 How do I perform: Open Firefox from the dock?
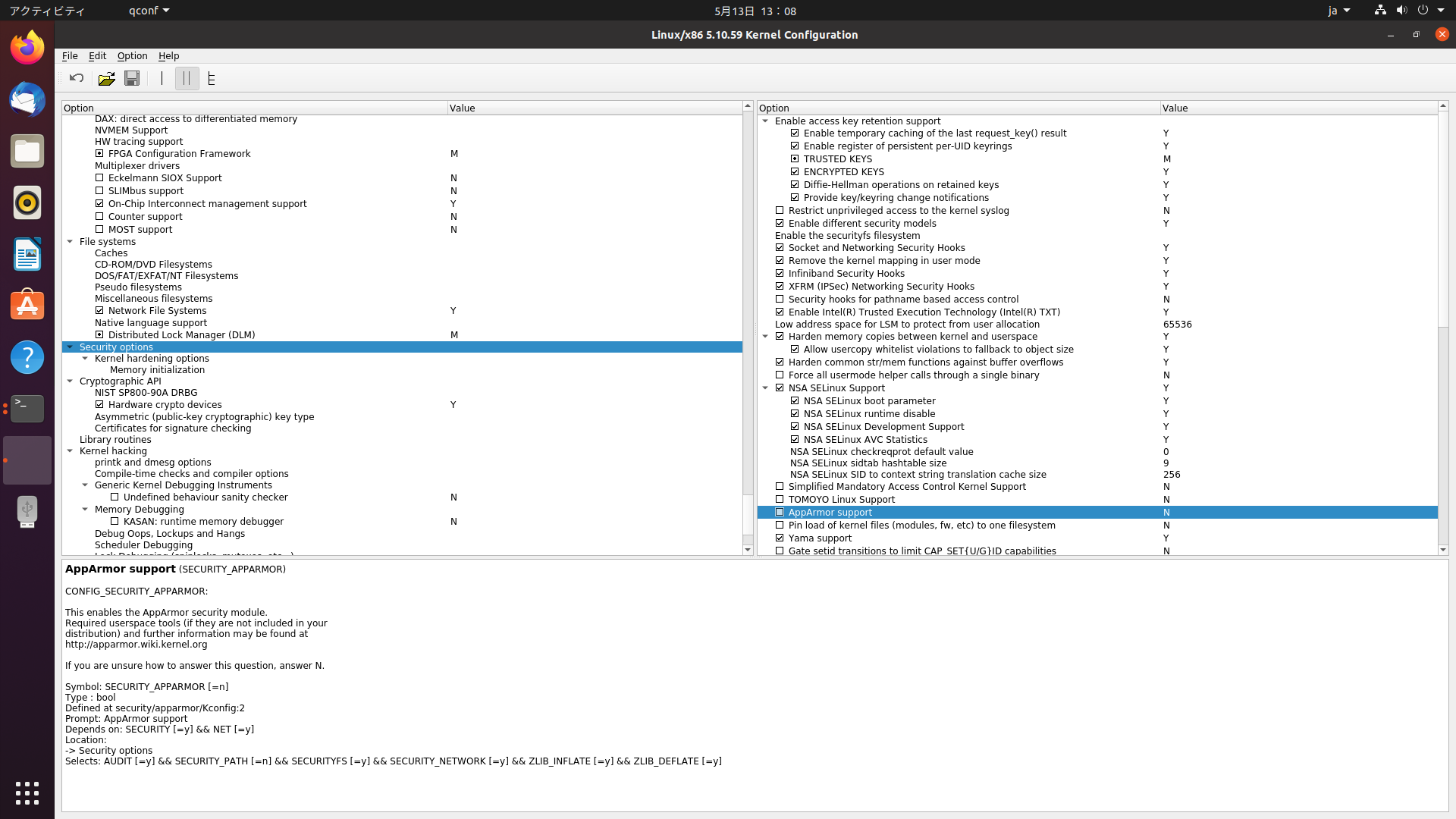(27, 48)
